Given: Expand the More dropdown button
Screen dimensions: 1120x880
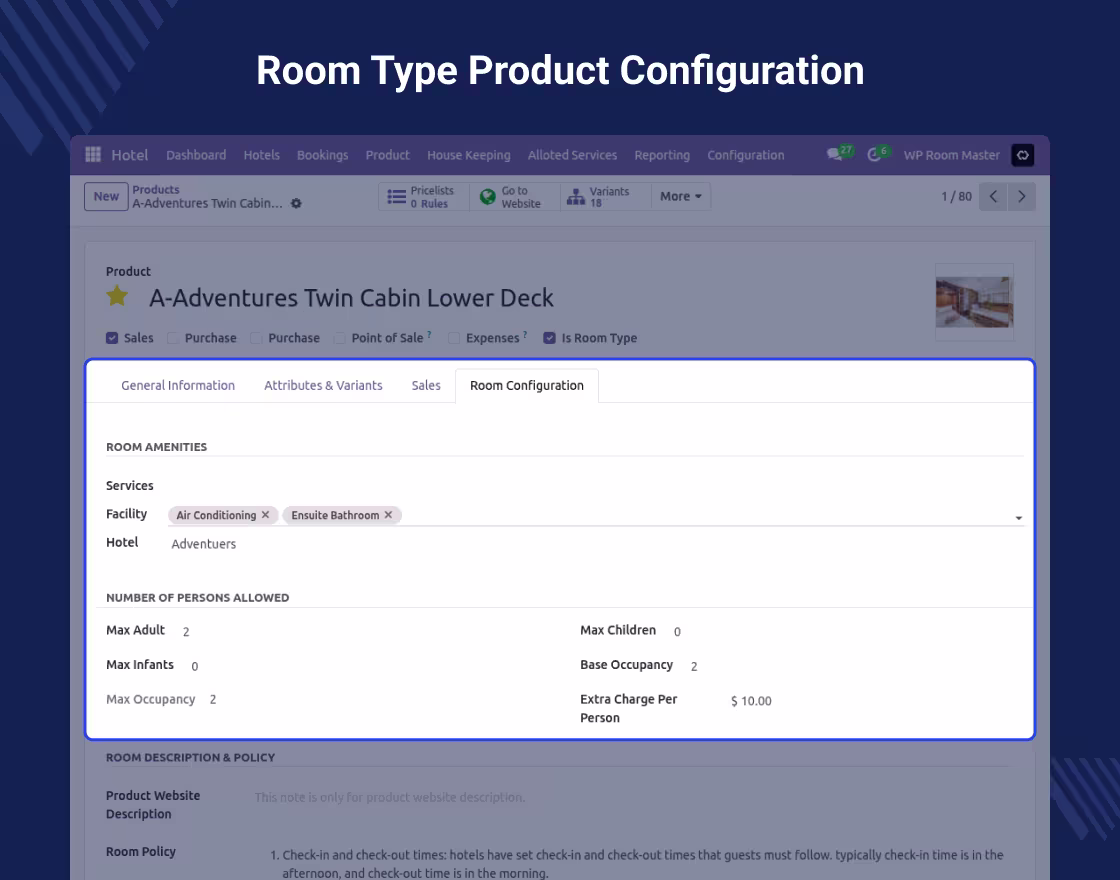Looking at the screenshot, I should point(681,196).
